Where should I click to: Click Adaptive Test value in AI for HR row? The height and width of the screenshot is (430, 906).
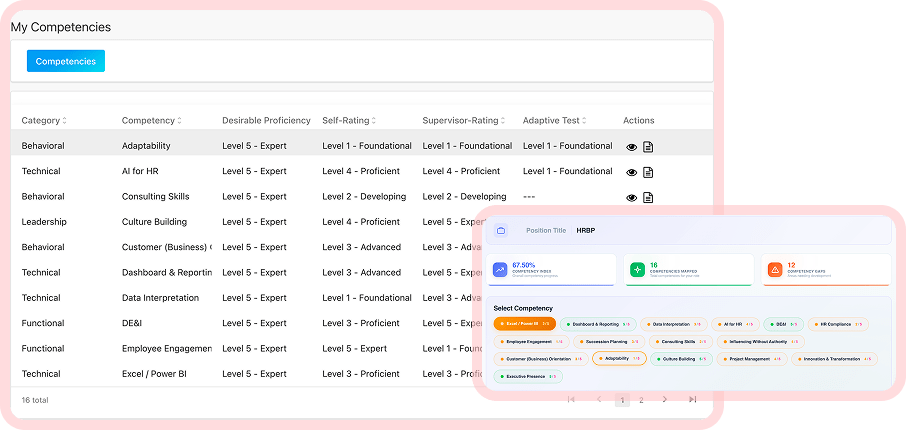pos(567,171)
